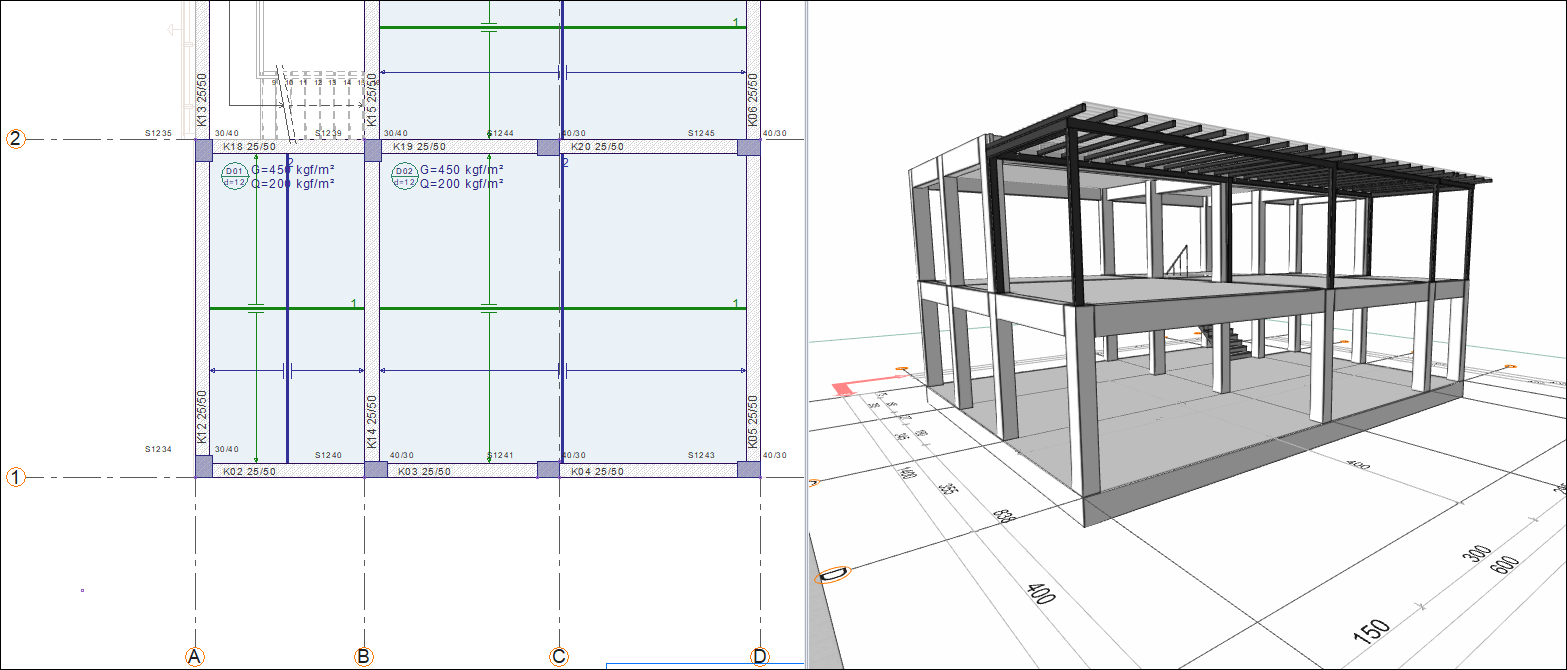The image size is (1567, 670).
Task: Click the divider between plan and 3D views
Action: (806, 300)
